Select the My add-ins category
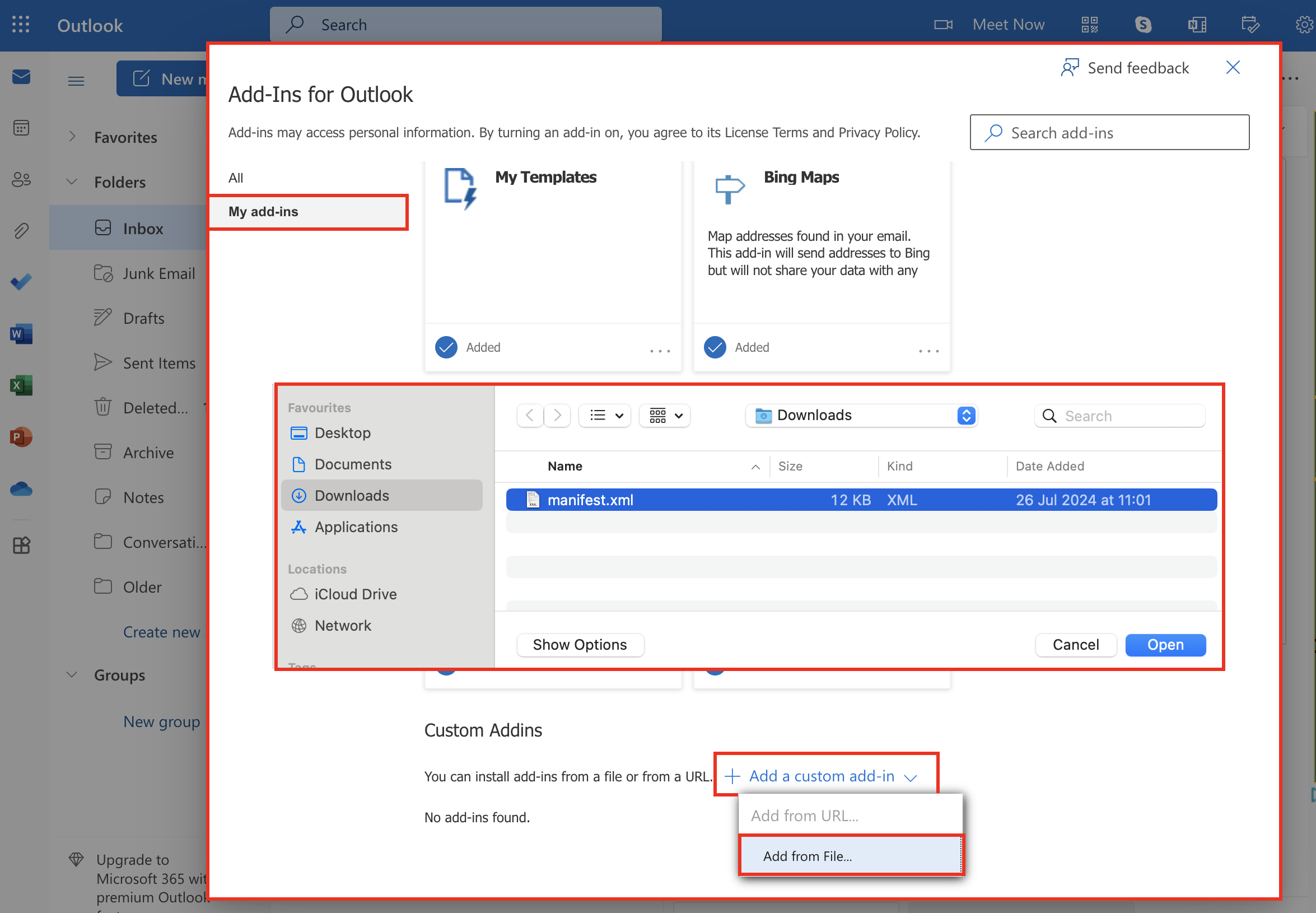The height and width of the screenshot is (913, 1316). pos(307,212)
